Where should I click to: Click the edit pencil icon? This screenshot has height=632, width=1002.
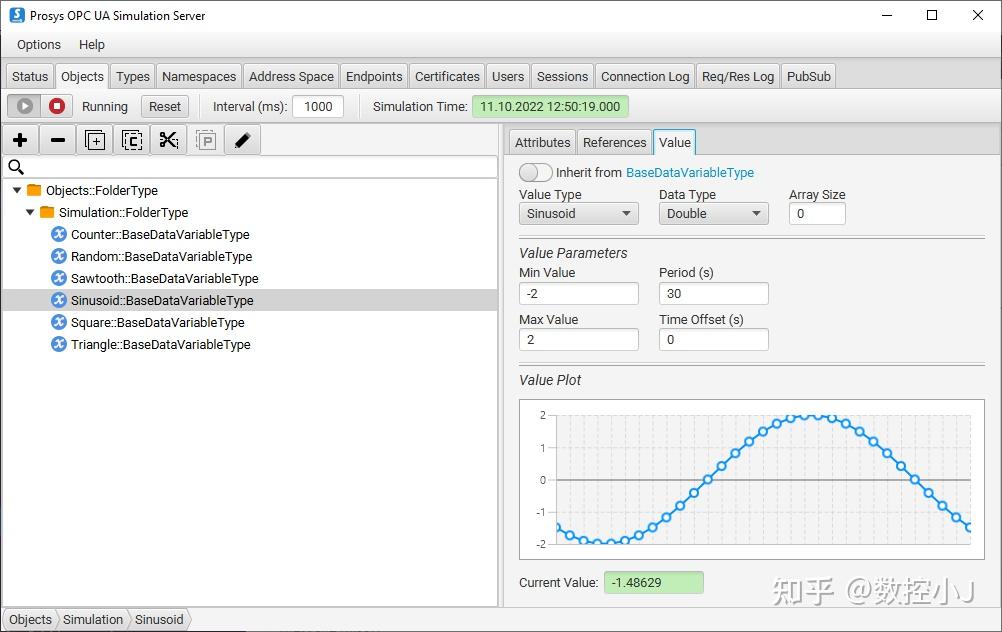pos(241,140)
